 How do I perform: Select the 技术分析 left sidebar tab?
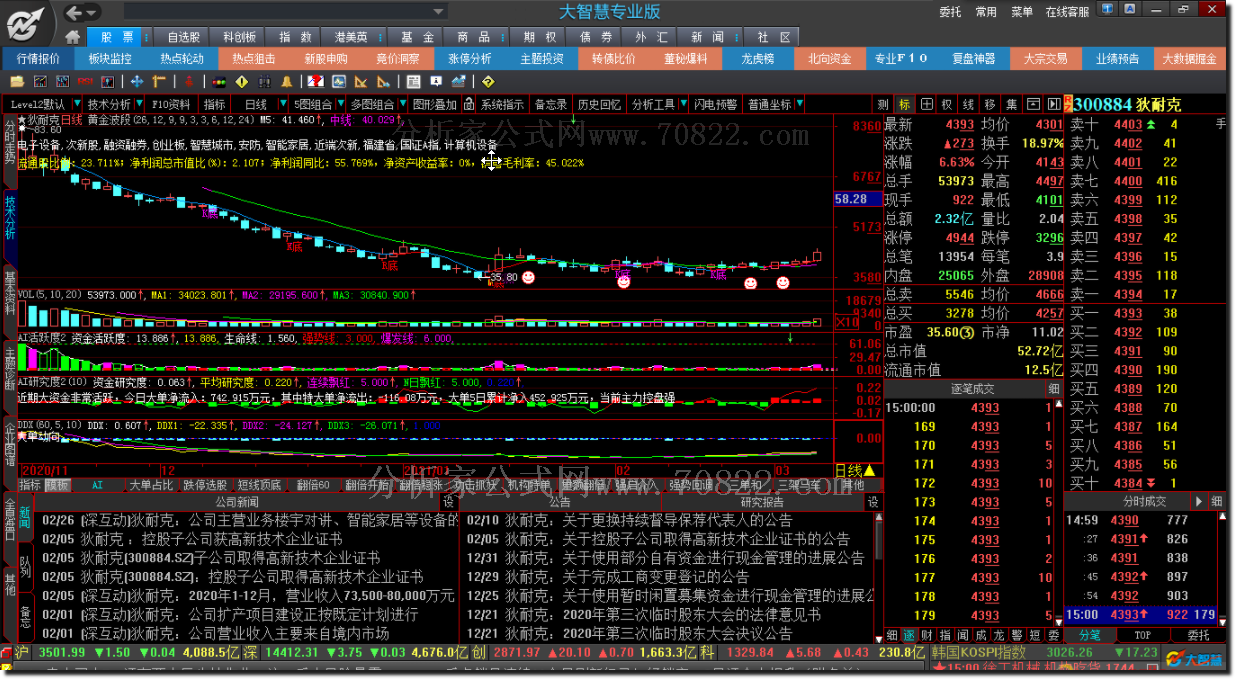[10, 218]
